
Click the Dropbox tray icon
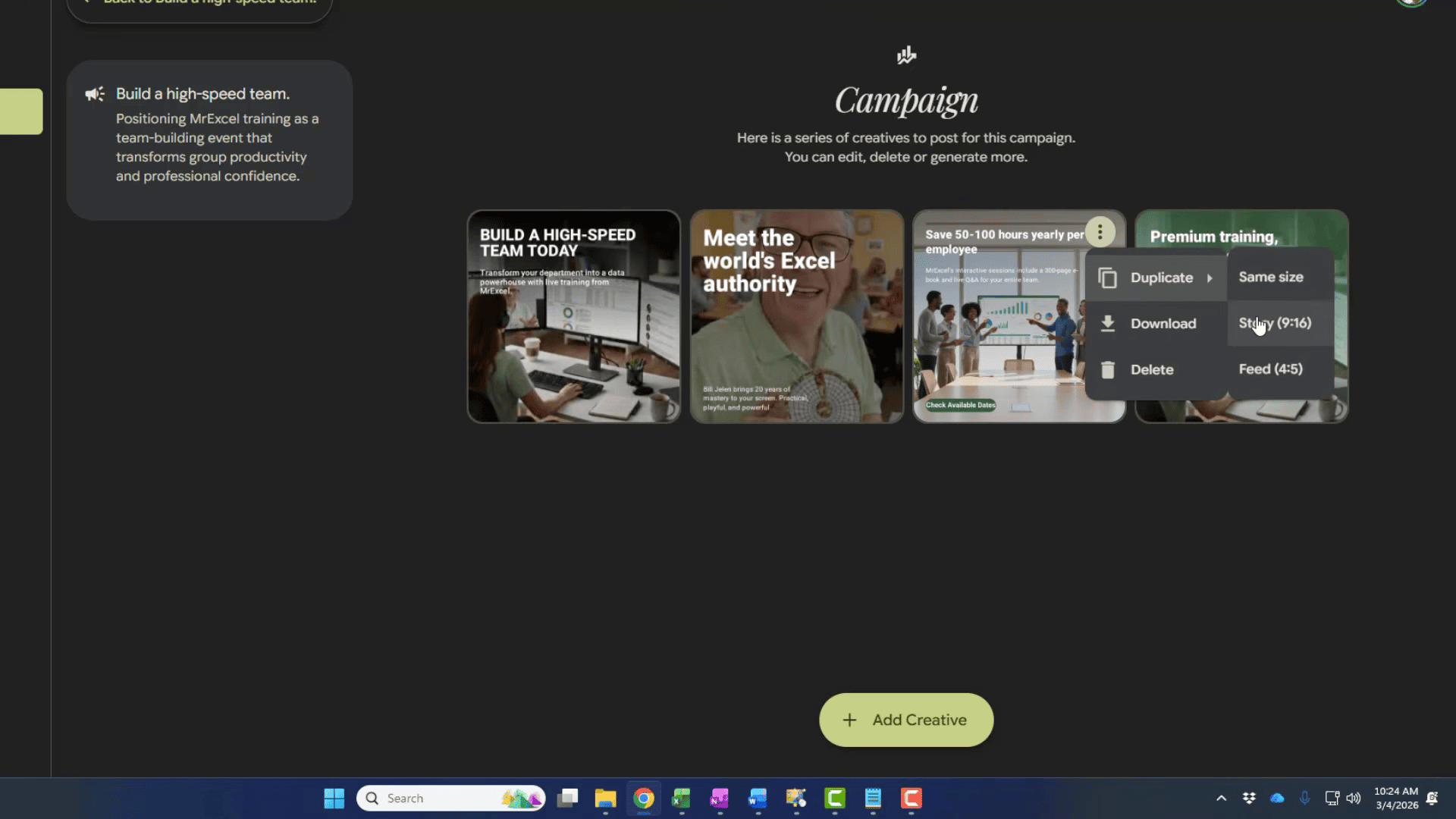coord(1249,798)
